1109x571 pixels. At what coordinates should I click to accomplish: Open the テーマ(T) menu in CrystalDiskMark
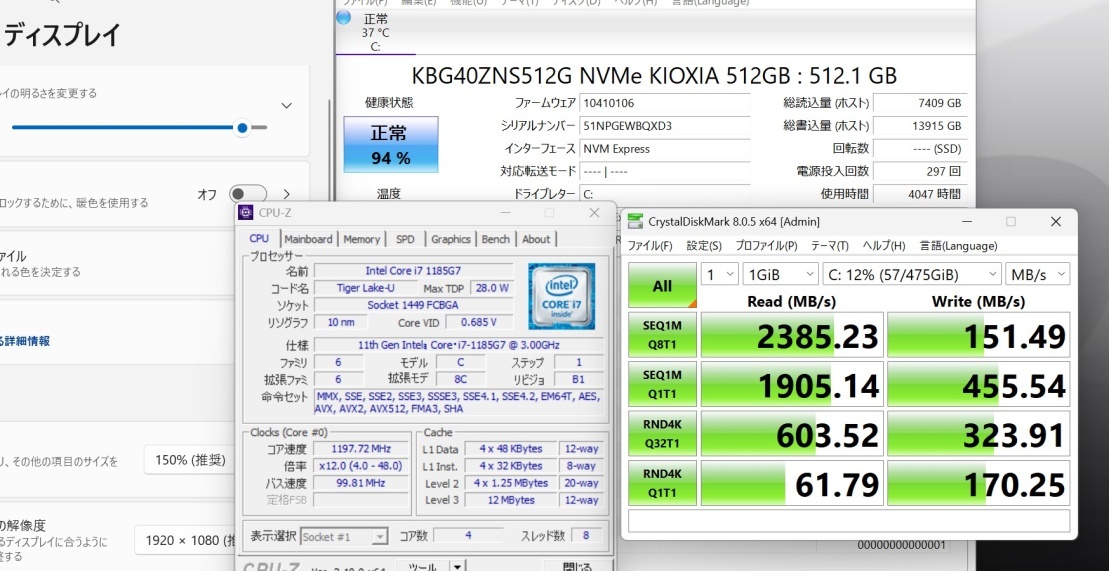tap(830, 246)
